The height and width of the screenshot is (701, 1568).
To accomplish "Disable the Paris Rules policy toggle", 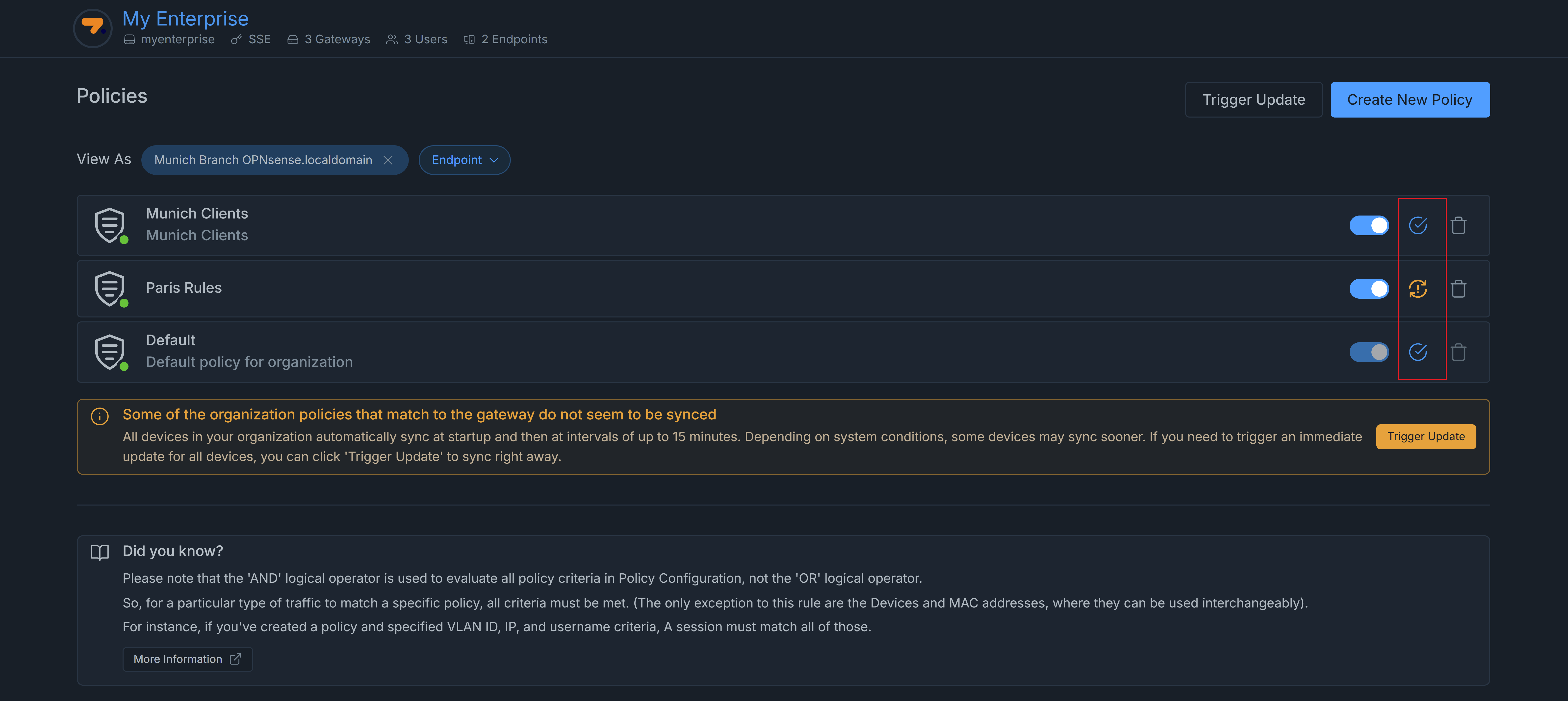I will click(1369, 289).
